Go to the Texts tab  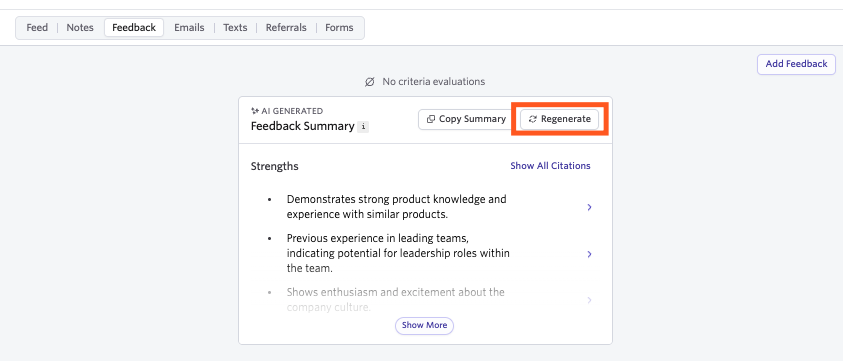pos(235,27)
